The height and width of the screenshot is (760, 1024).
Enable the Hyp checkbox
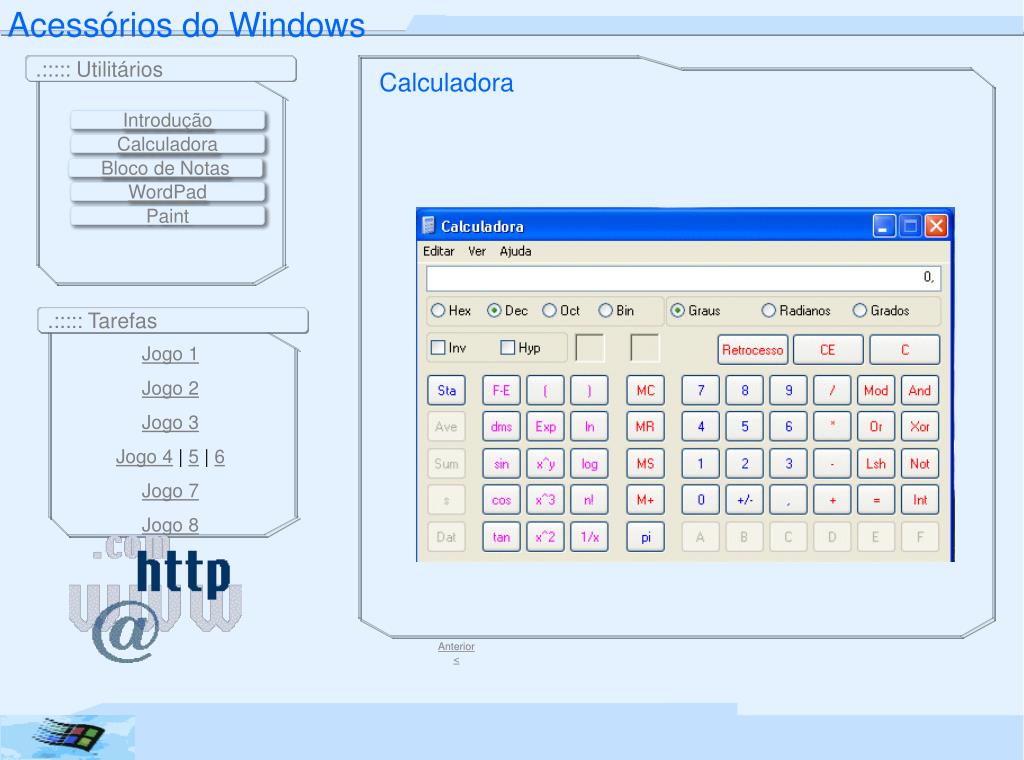[x=520, y=348]
